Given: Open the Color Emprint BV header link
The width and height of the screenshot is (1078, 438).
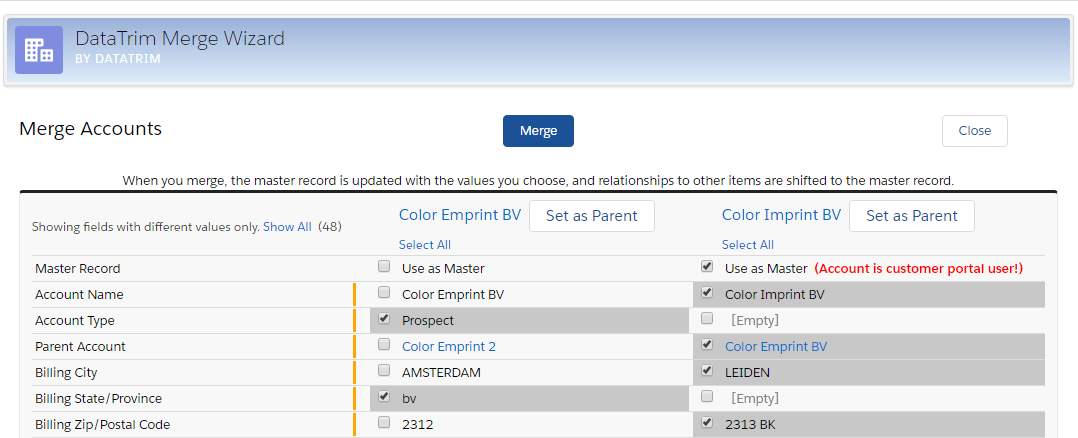Looking at the screenshot, I should 460,215.
